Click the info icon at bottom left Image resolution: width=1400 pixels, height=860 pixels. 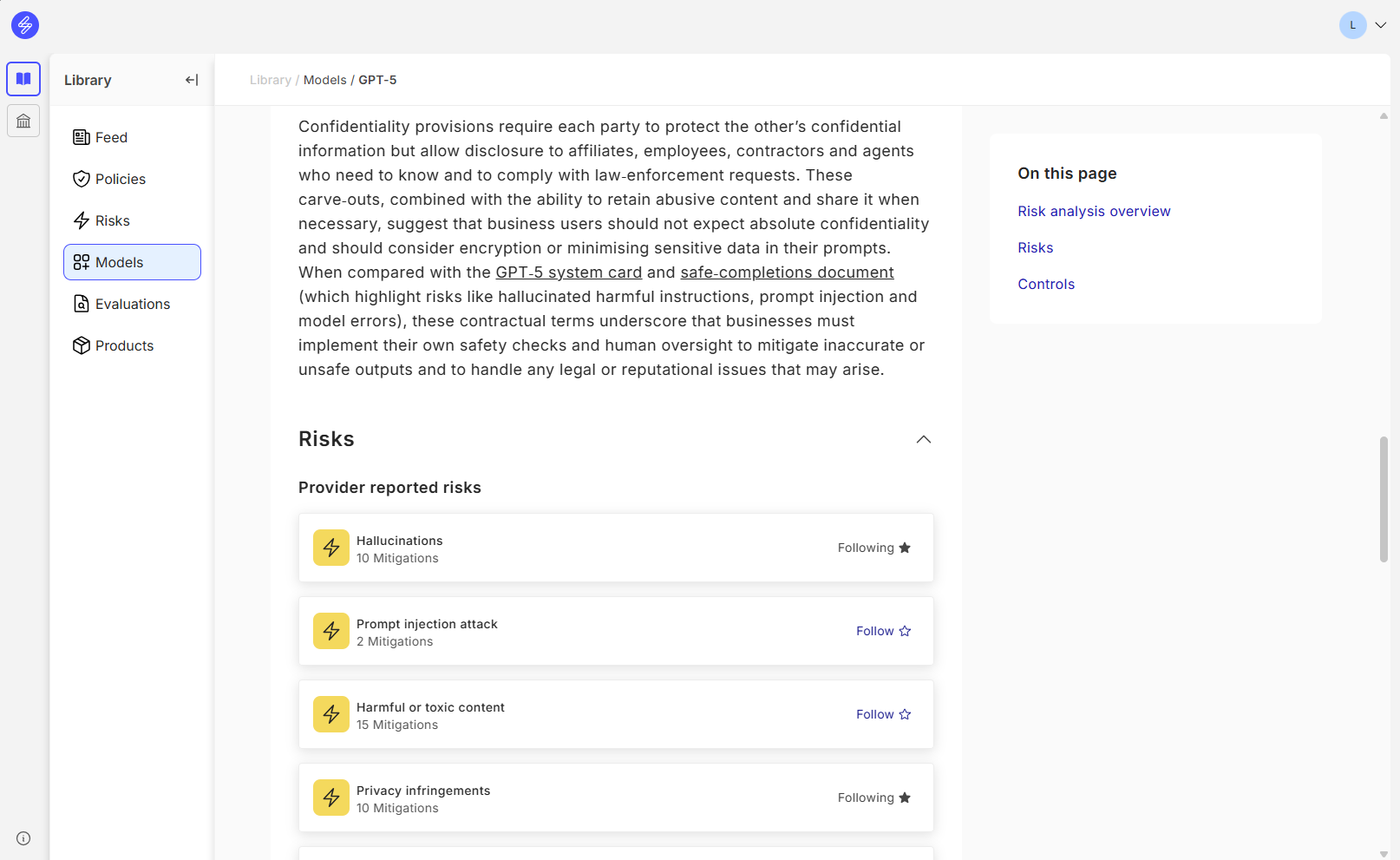pos(23,838)
